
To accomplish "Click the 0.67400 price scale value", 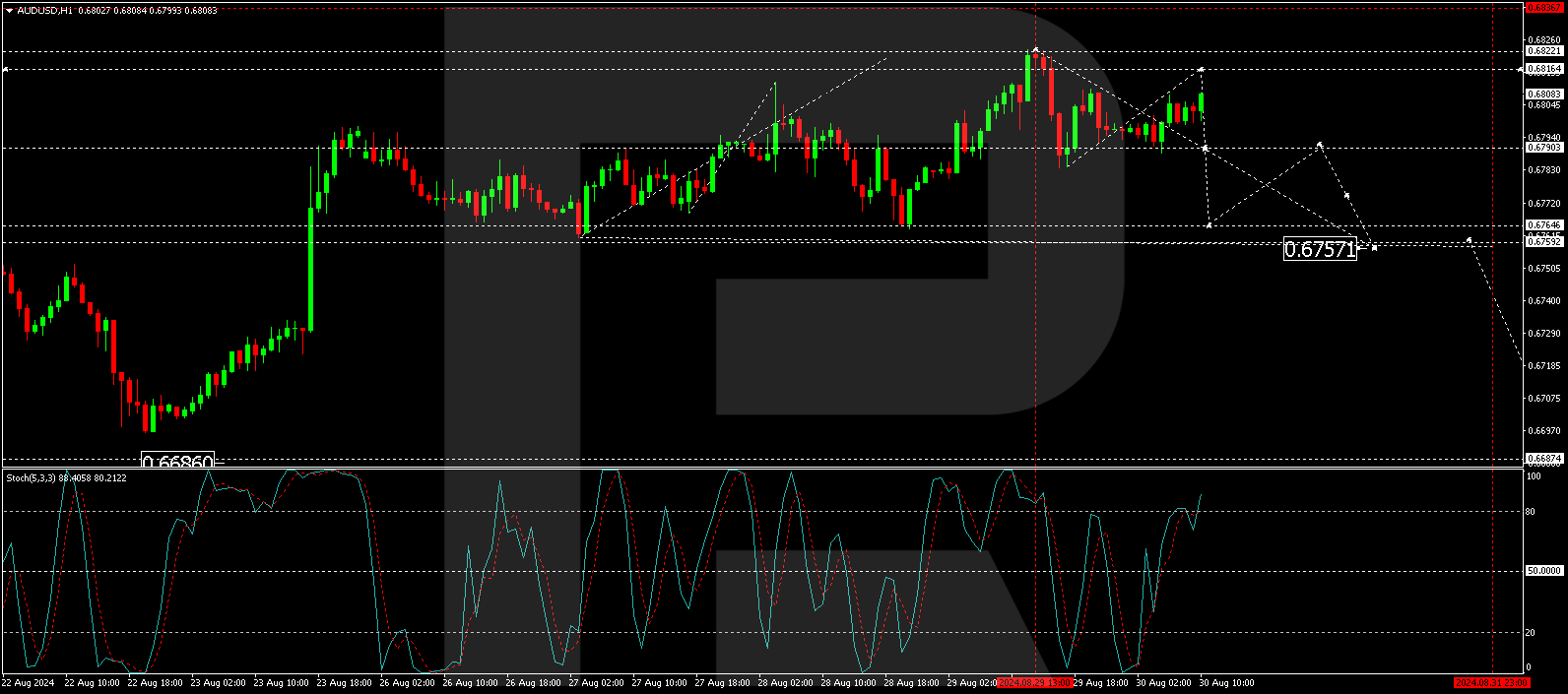I will click(1544, 301).
